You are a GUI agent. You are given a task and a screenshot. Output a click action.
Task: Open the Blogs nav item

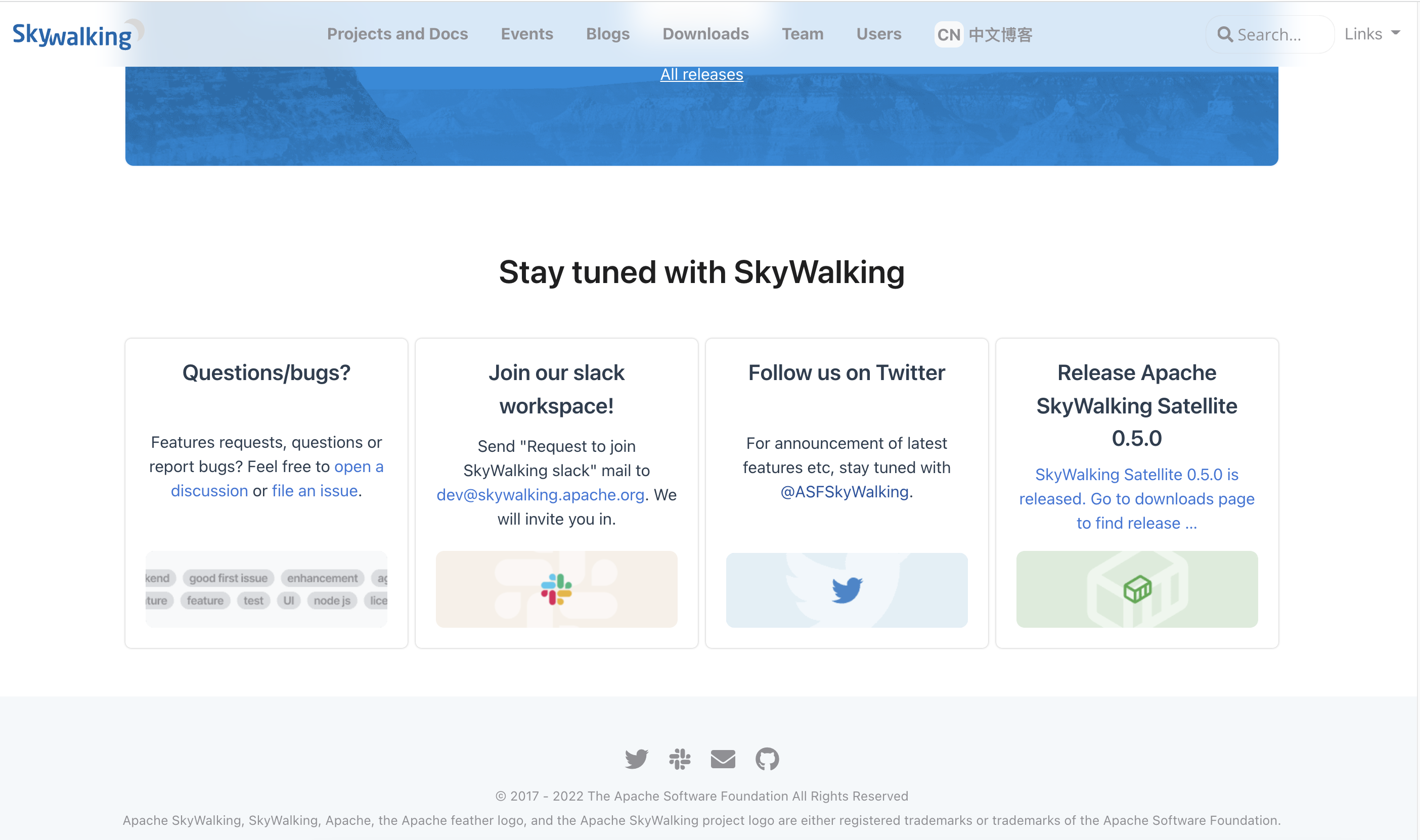coord(607,34)
